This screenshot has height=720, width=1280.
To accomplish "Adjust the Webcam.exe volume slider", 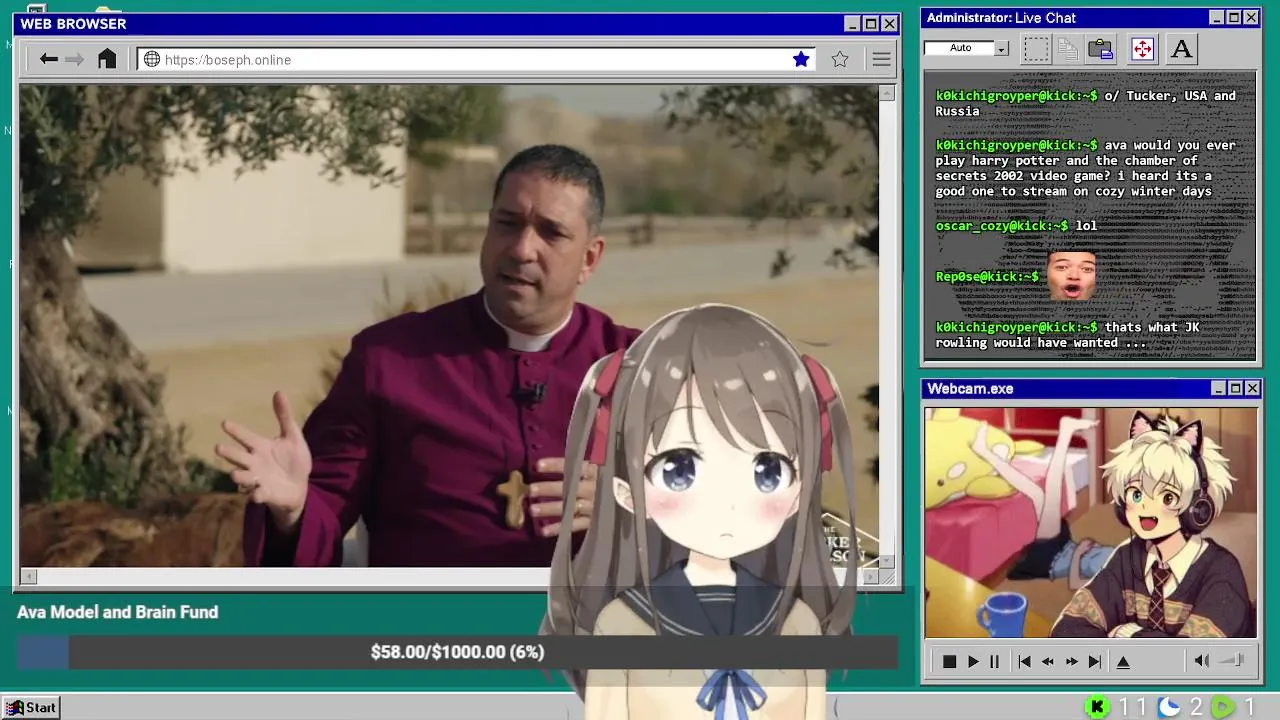I will (1232, 660).
